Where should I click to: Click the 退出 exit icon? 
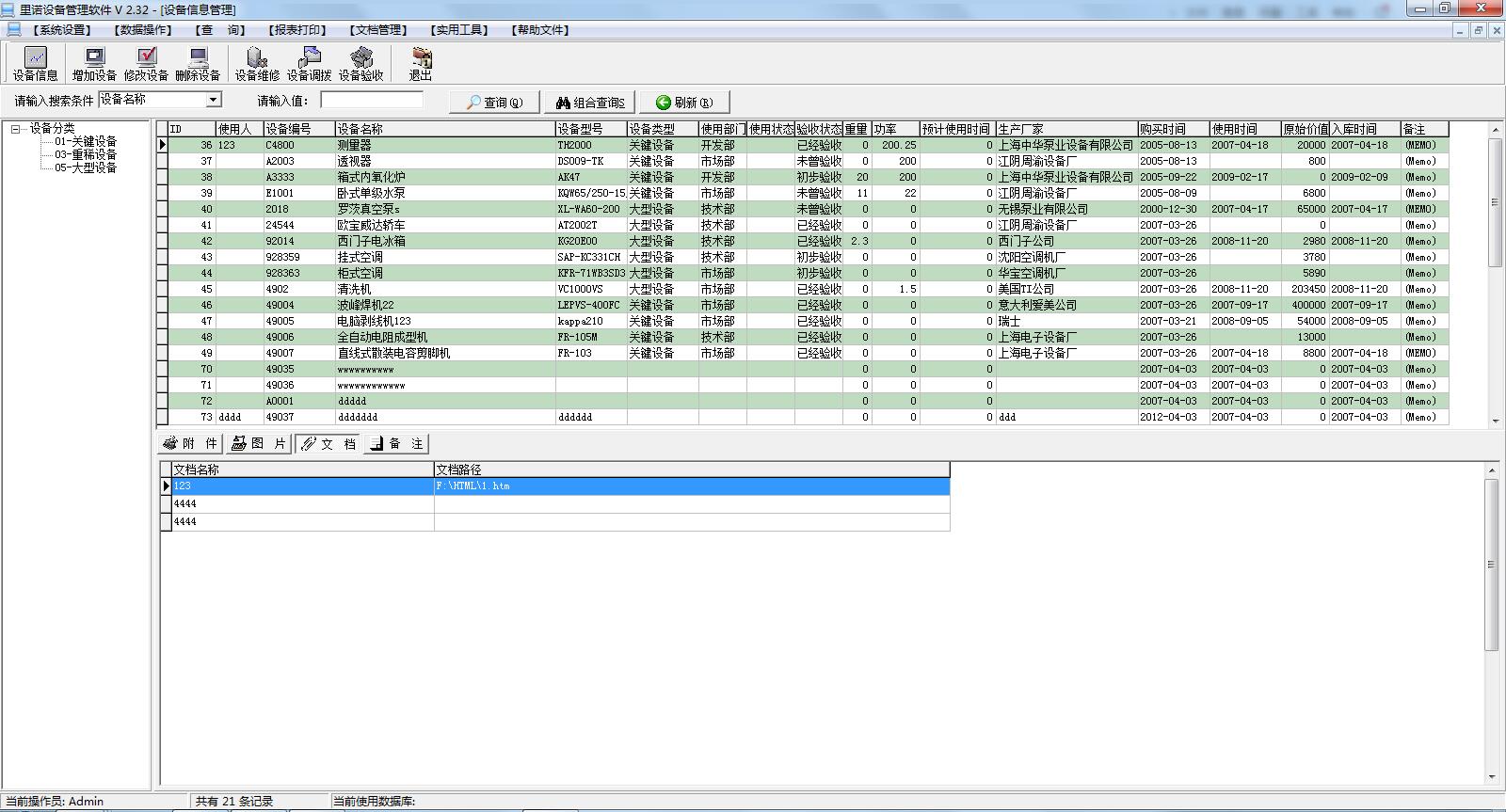coord(420,64)
